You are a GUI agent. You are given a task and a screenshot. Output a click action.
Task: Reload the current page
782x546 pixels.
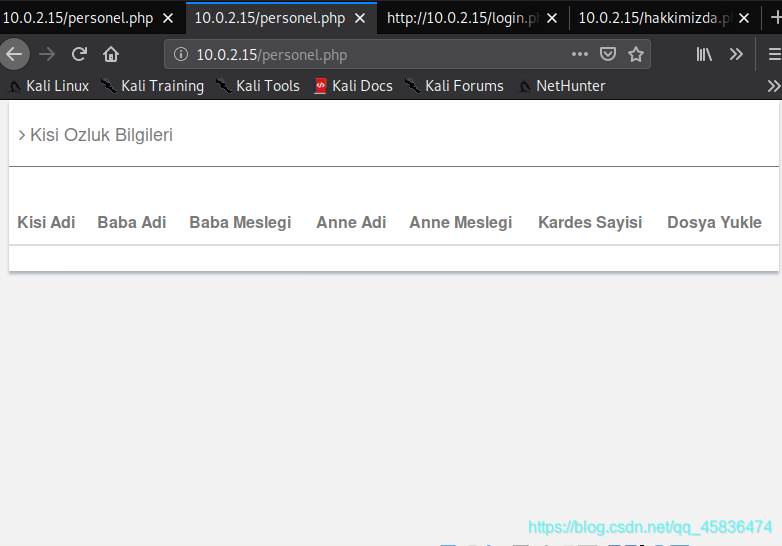pos(79,54)
